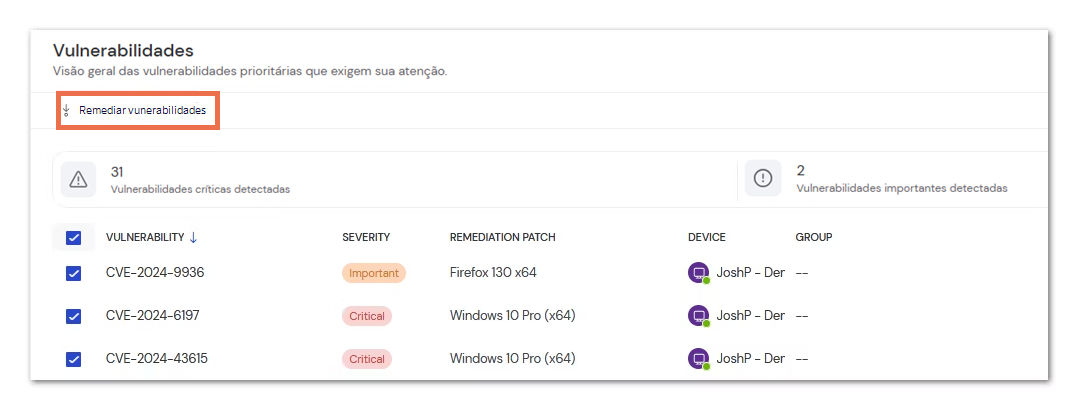Click the Important severity badge
Screen dimensions: 1082x414
click(374, 273)
